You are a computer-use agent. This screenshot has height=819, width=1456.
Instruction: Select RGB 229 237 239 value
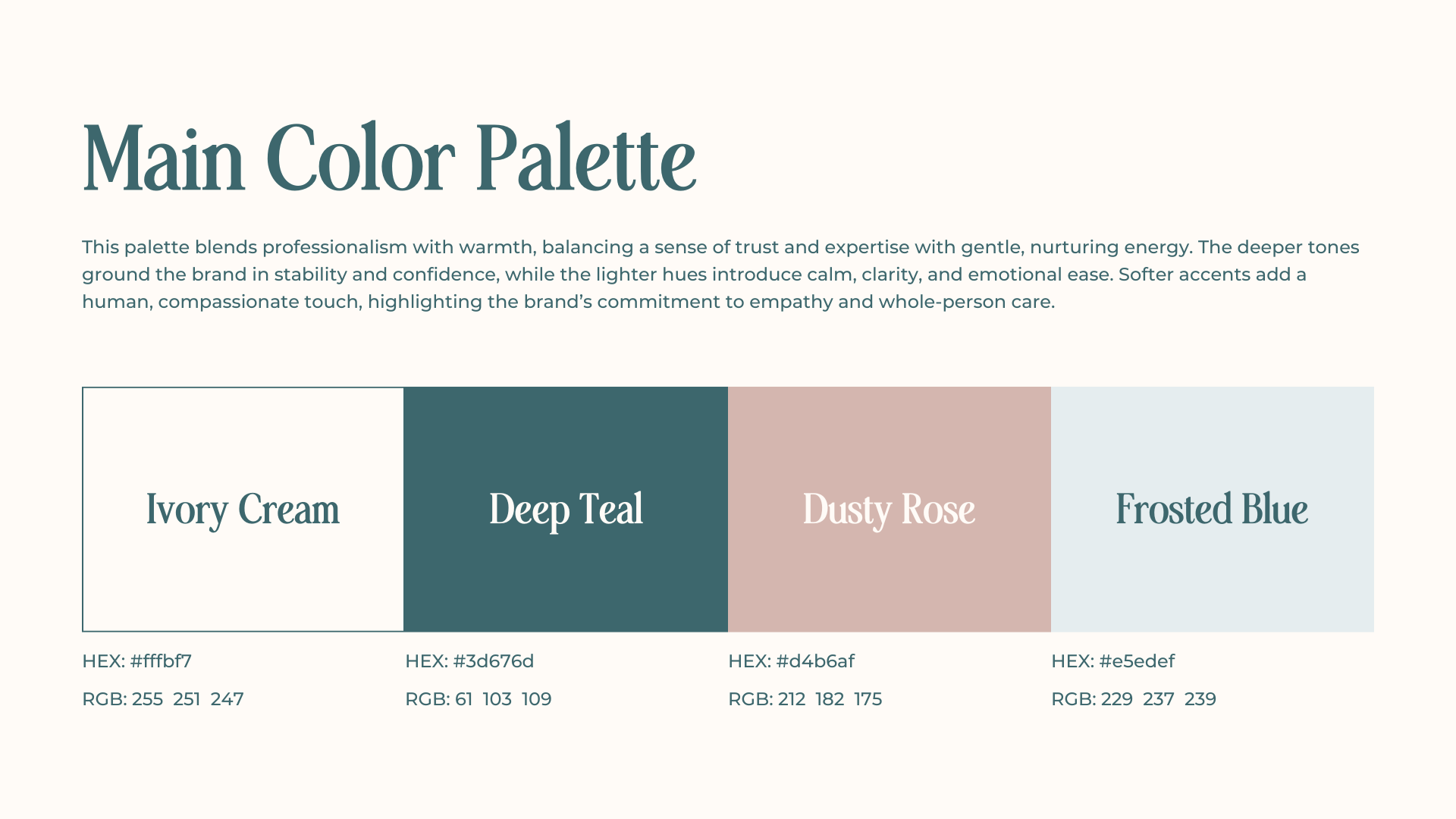click(1134, 699)
